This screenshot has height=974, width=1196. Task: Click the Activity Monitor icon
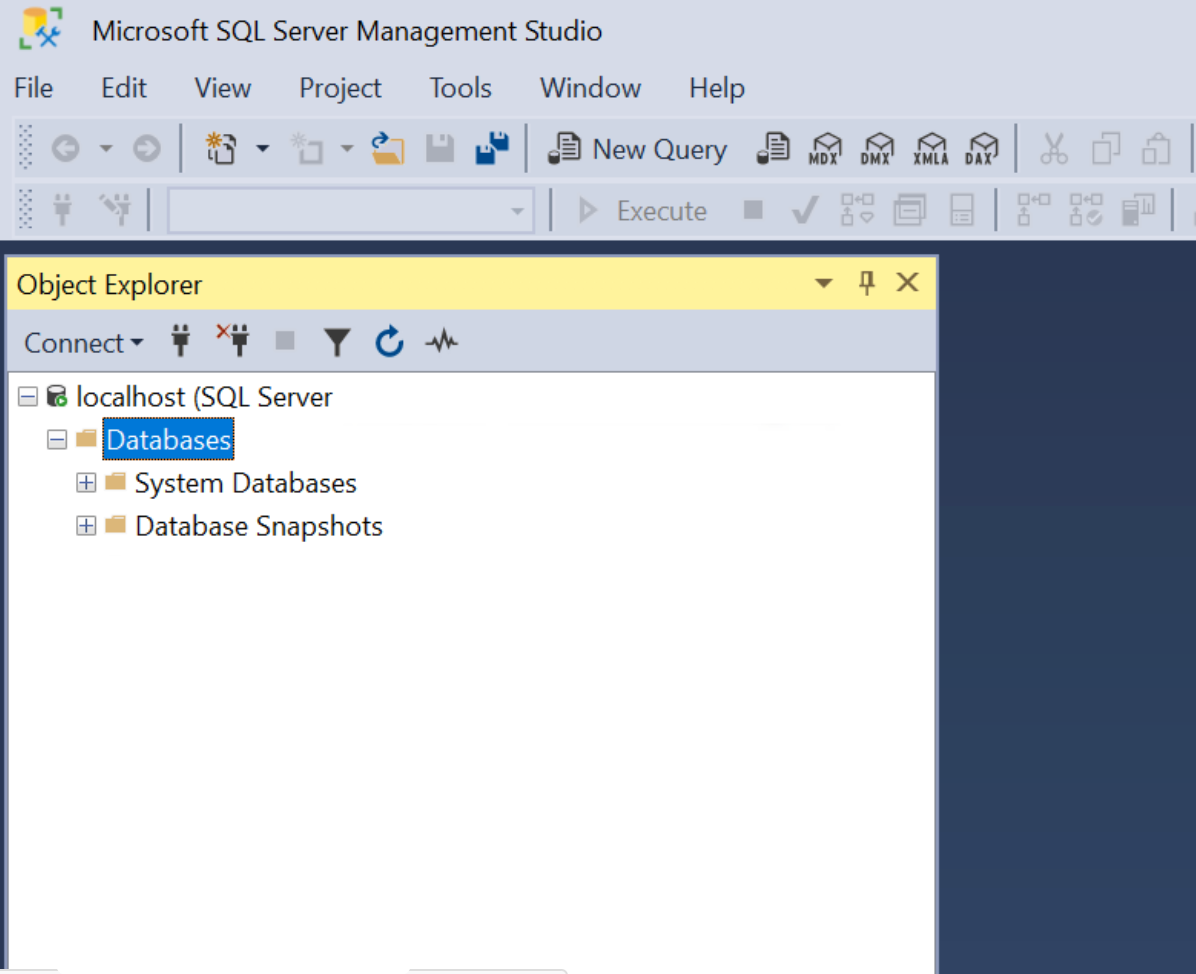pos(442,341)
